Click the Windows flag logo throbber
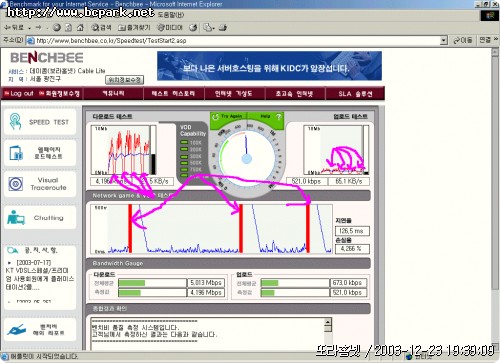Viewport: 500px width, 363px height. click(490, 15)
